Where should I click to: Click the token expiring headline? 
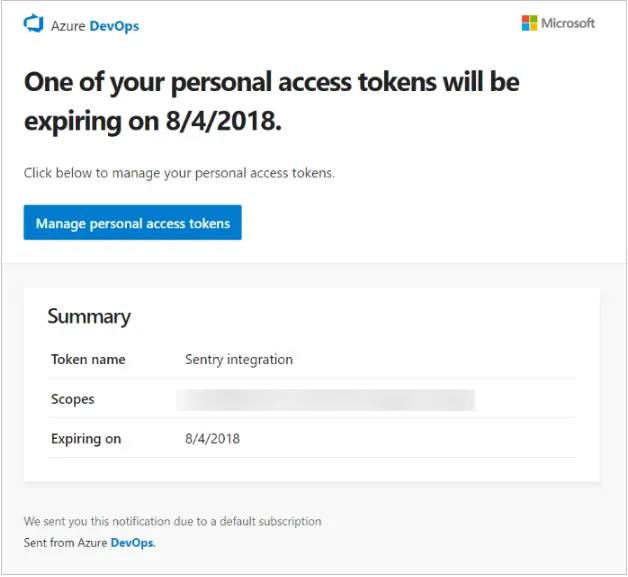pyautogui.click(x=271, y=82)
